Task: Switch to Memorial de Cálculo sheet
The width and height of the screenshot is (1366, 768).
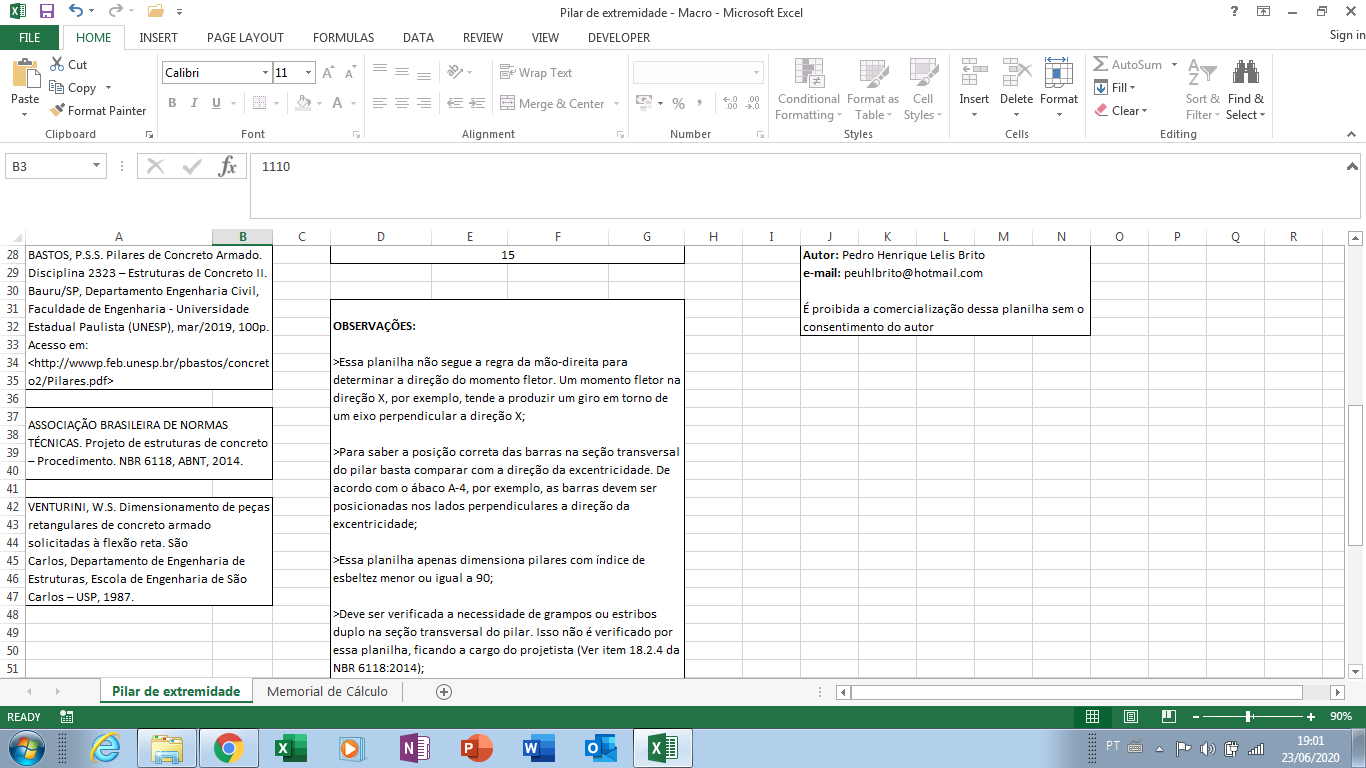Action: tap(327, 692)
